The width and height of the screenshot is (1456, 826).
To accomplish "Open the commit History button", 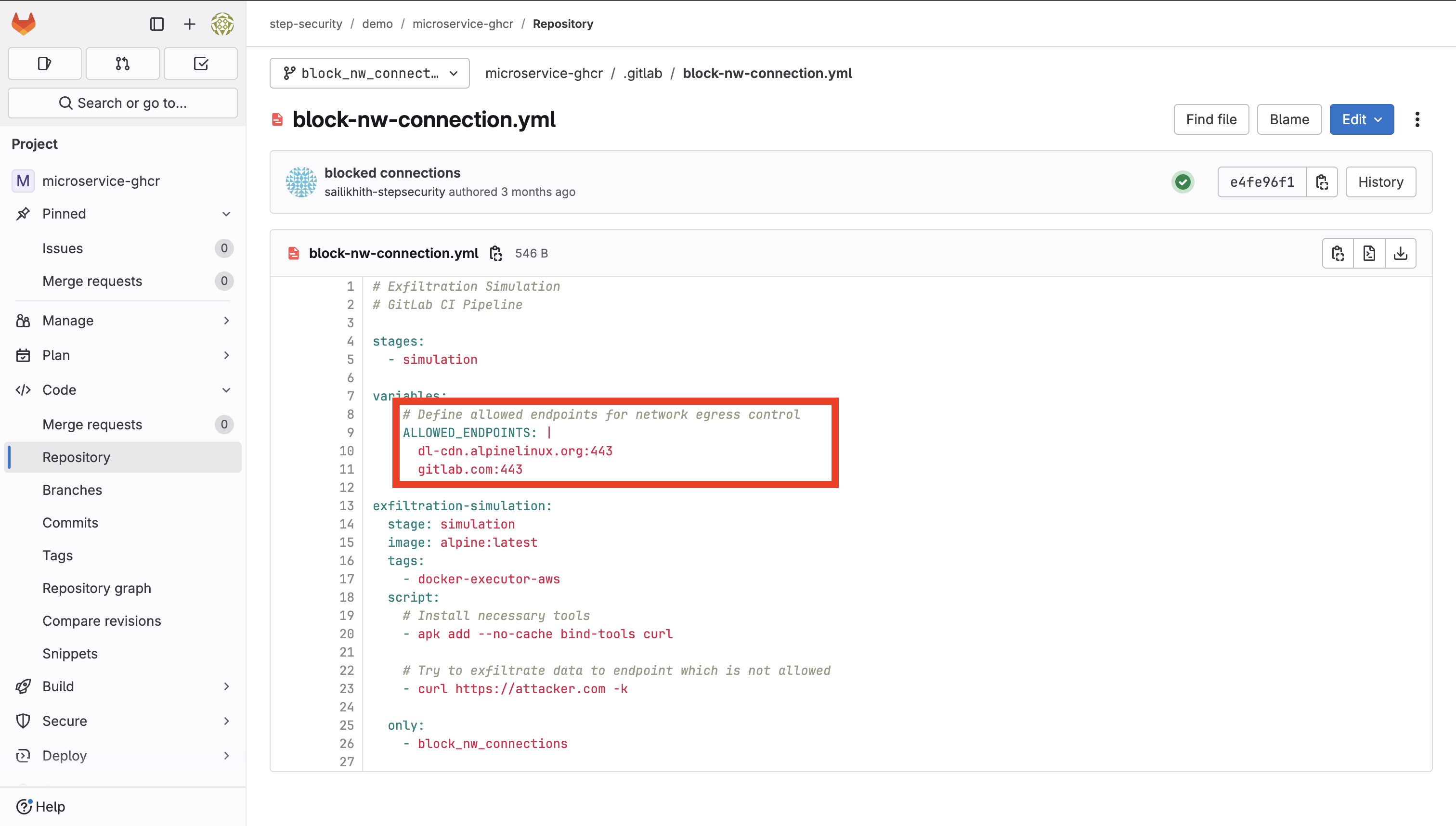I will tap(1380, 182).
